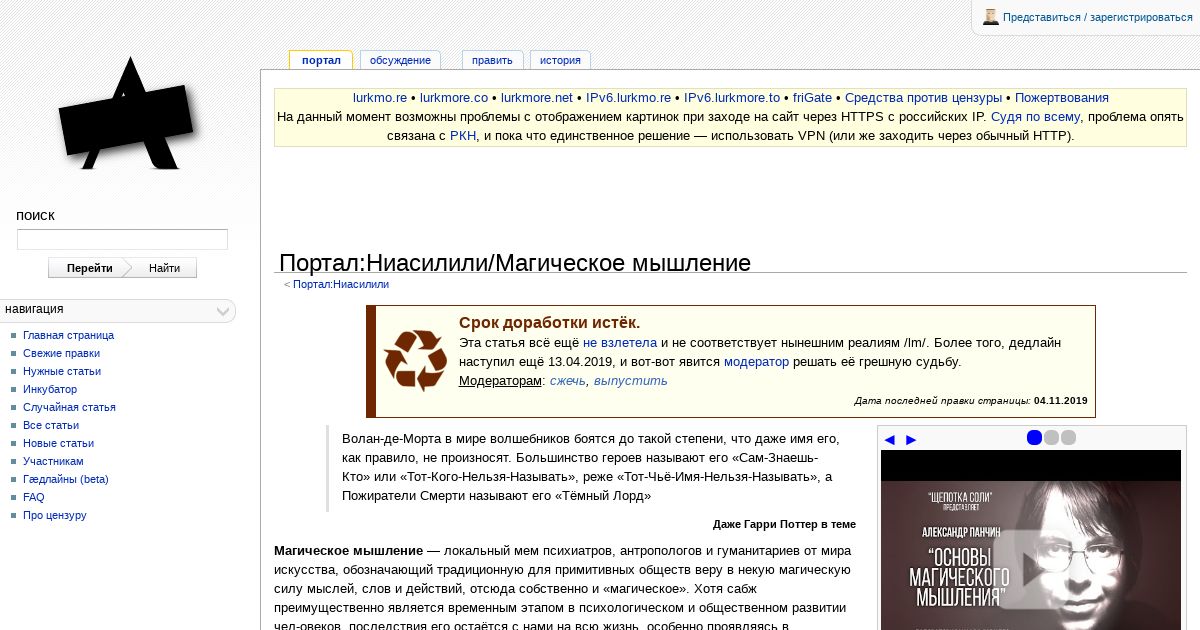Image resolution: width=1200 pixels, height=630 pixels.
Task: Open Средства против цензуры link
Action: (x=923, y=98)
